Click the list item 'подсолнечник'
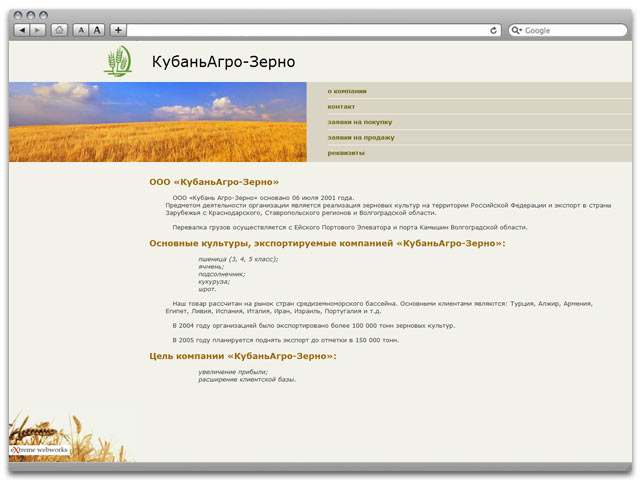Screen dimensions: 640x480 click(x=222, y=274)
